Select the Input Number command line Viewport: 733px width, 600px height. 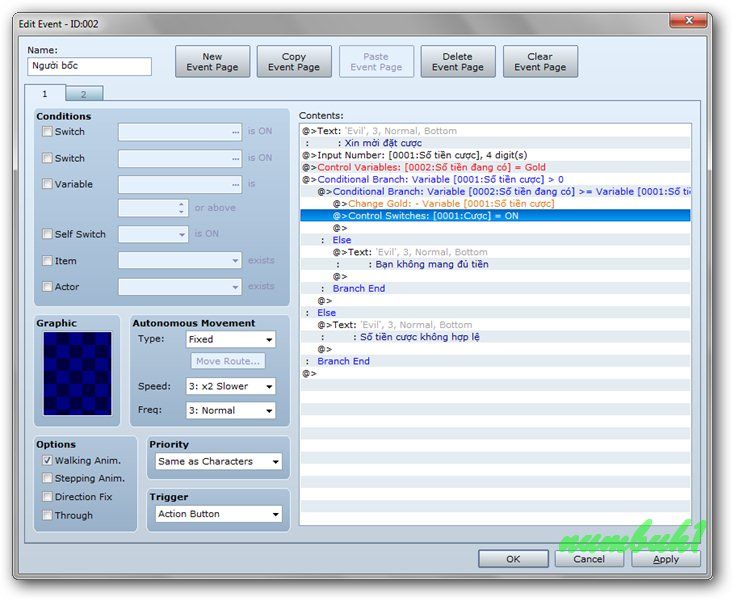495,155
